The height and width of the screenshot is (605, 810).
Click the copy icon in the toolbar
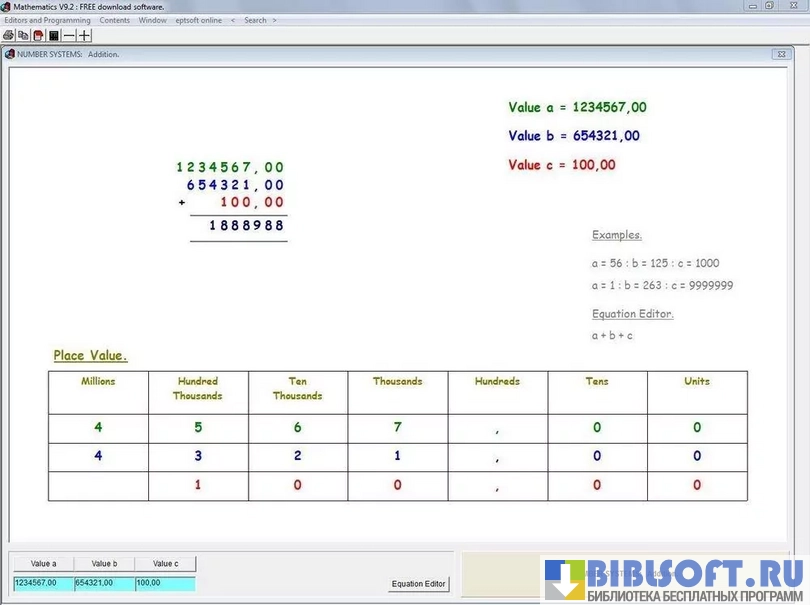[23, 35]
